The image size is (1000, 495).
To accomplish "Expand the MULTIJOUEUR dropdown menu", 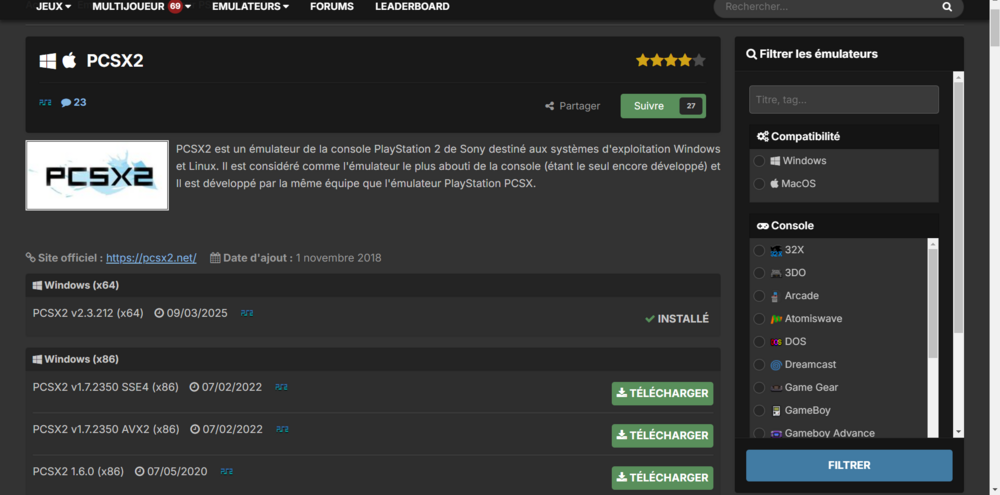I will [x=141, y=7].
